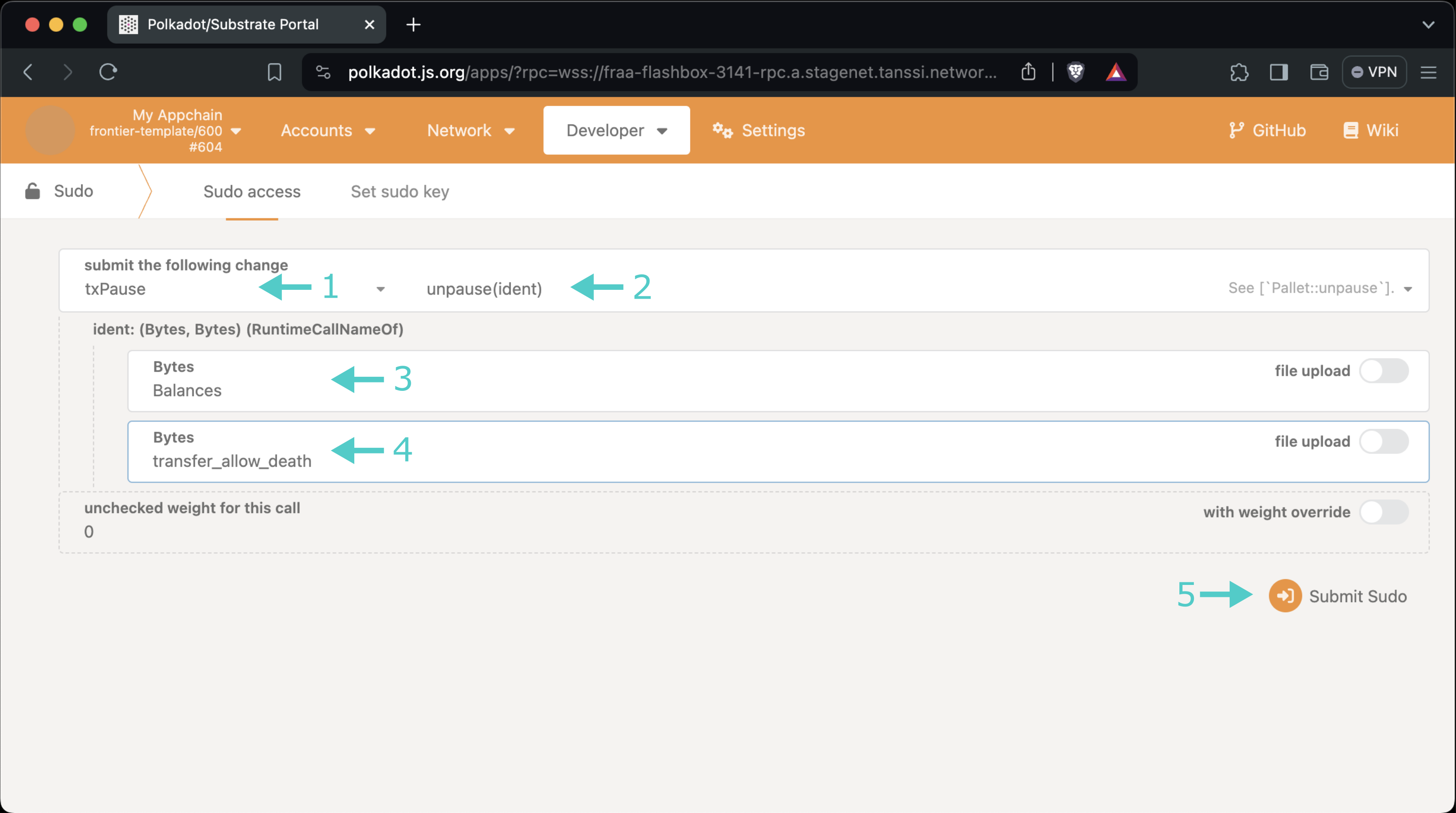This screenshot has height=813, width=1456.
Task: Click the share icon in address bar
Action: pos(1028,72)
